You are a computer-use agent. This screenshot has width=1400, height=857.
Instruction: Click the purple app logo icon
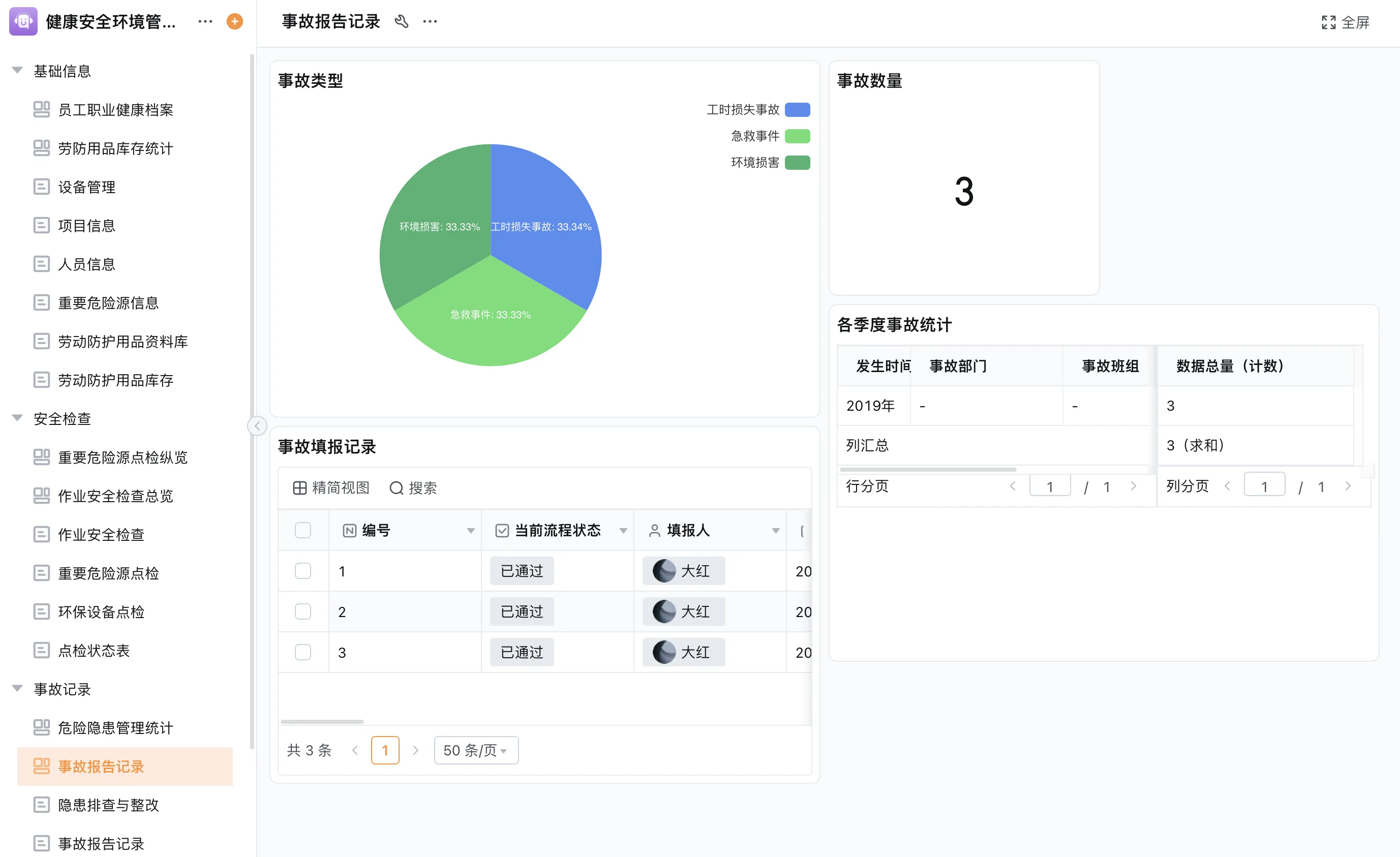pyautogui.click(x=23, y=21)
